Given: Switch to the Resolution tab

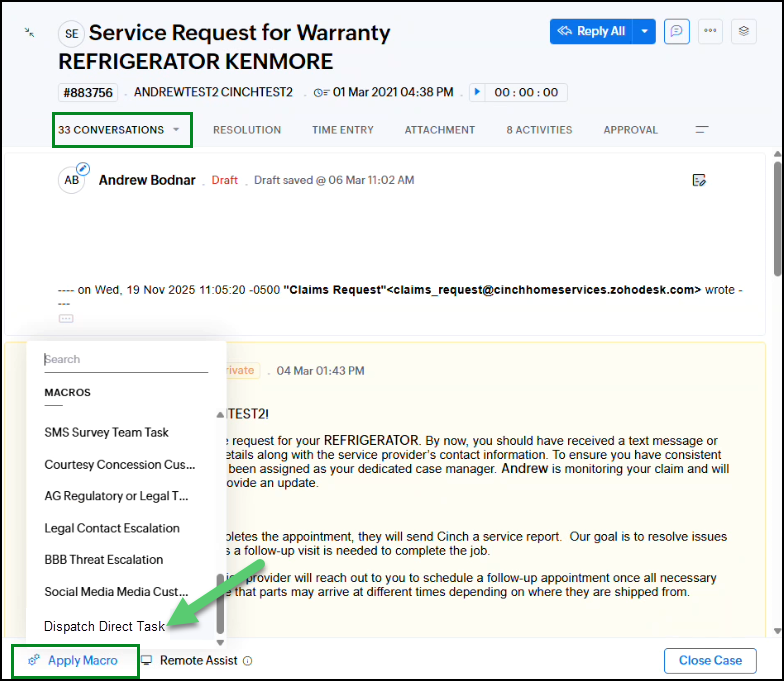Looking at the screenshot, I should tap(247, 130).
